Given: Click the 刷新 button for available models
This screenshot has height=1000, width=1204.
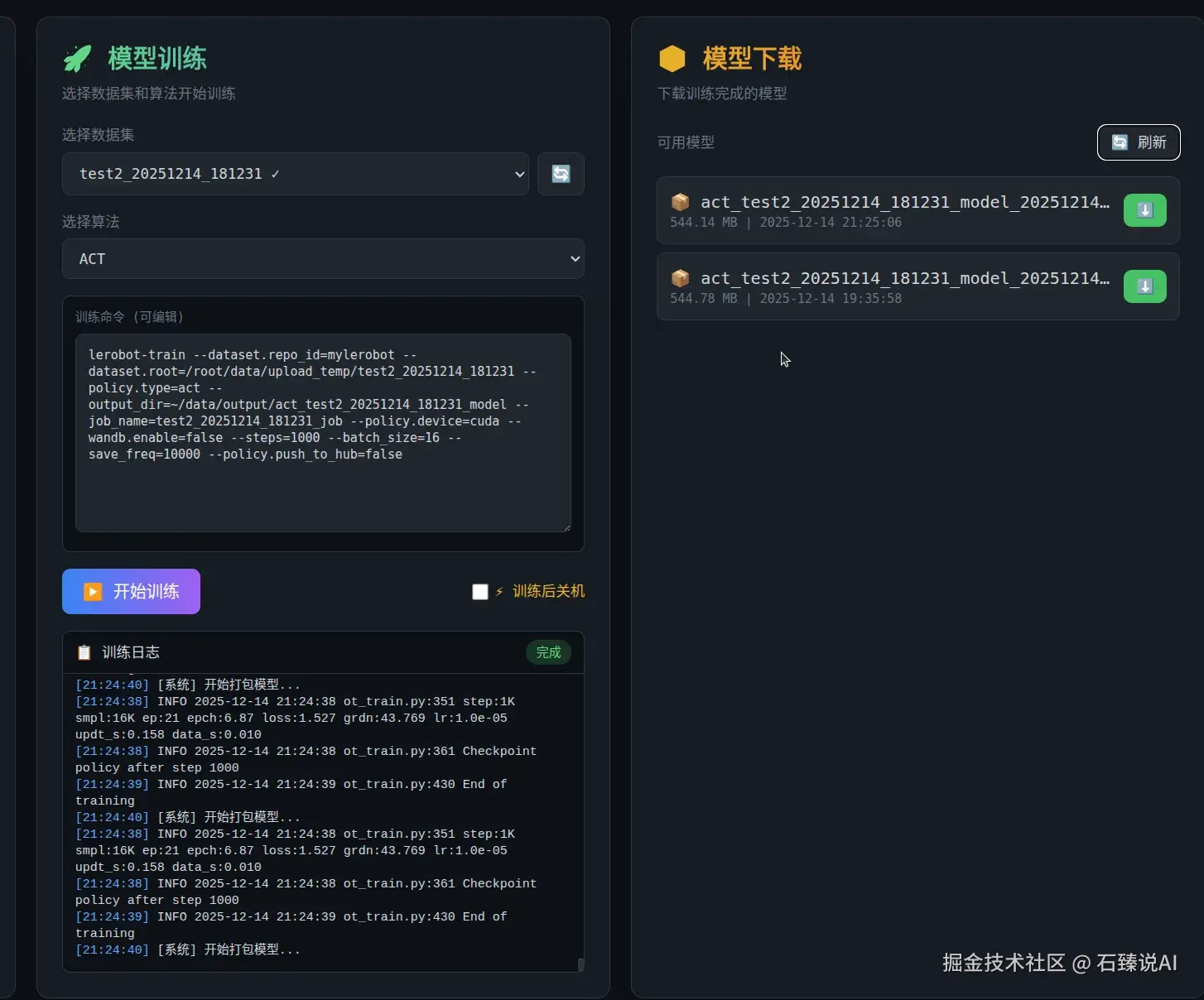Looking at the screenshot, I should (x=1139, y=142).
